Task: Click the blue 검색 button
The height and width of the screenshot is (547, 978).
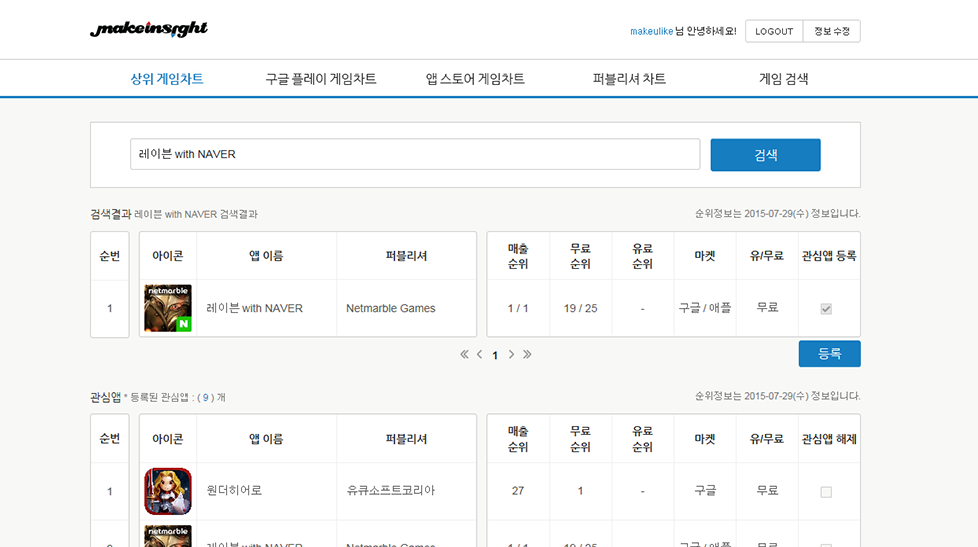Action: [x=765, y=155]
